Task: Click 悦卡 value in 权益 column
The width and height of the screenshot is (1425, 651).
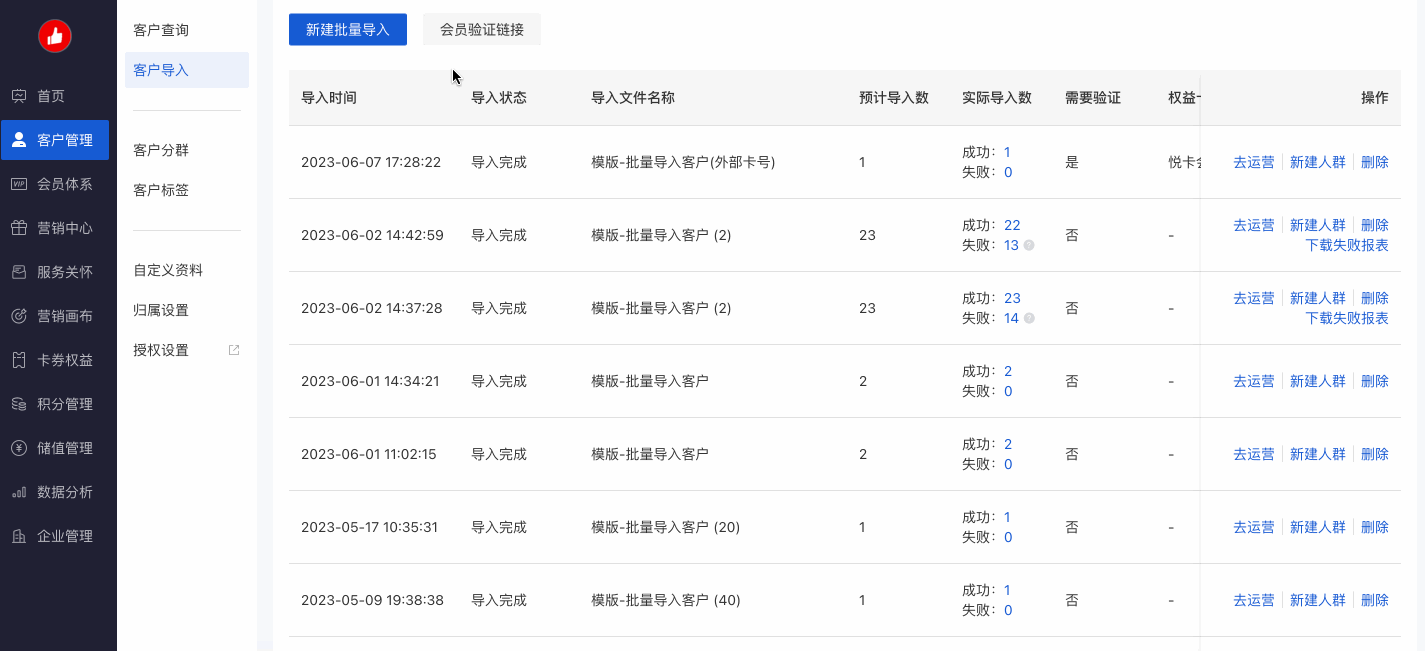Action: point(1184,162)
